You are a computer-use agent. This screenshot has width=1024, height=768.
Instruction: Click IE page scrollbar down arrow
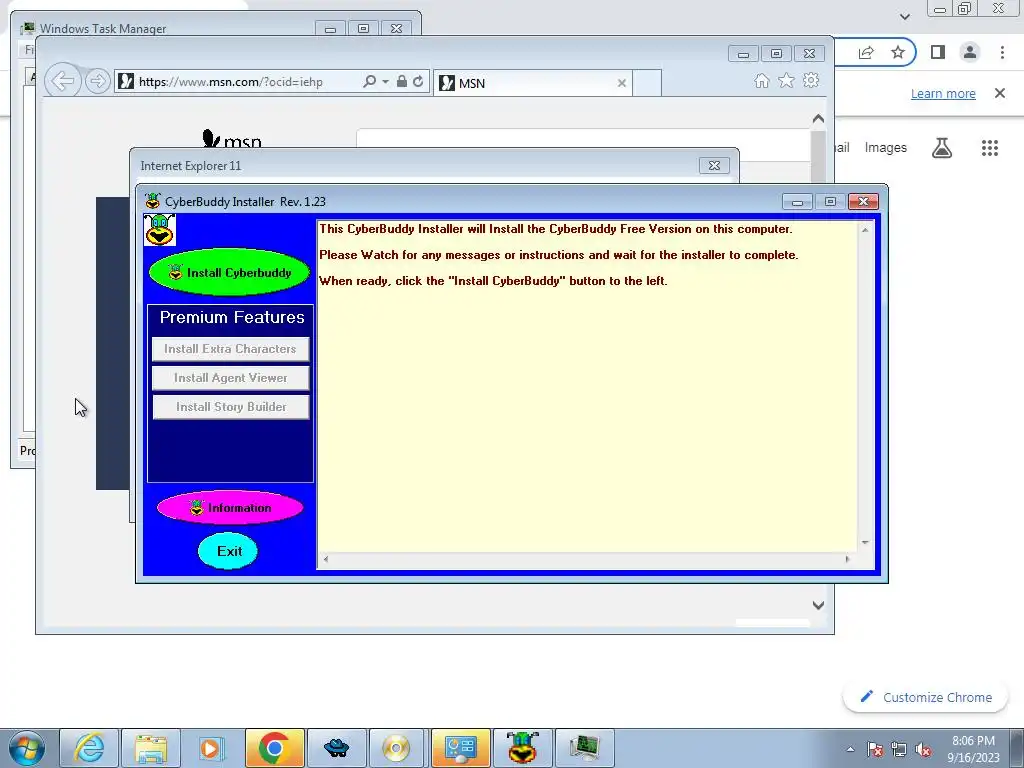coord(818,605)
